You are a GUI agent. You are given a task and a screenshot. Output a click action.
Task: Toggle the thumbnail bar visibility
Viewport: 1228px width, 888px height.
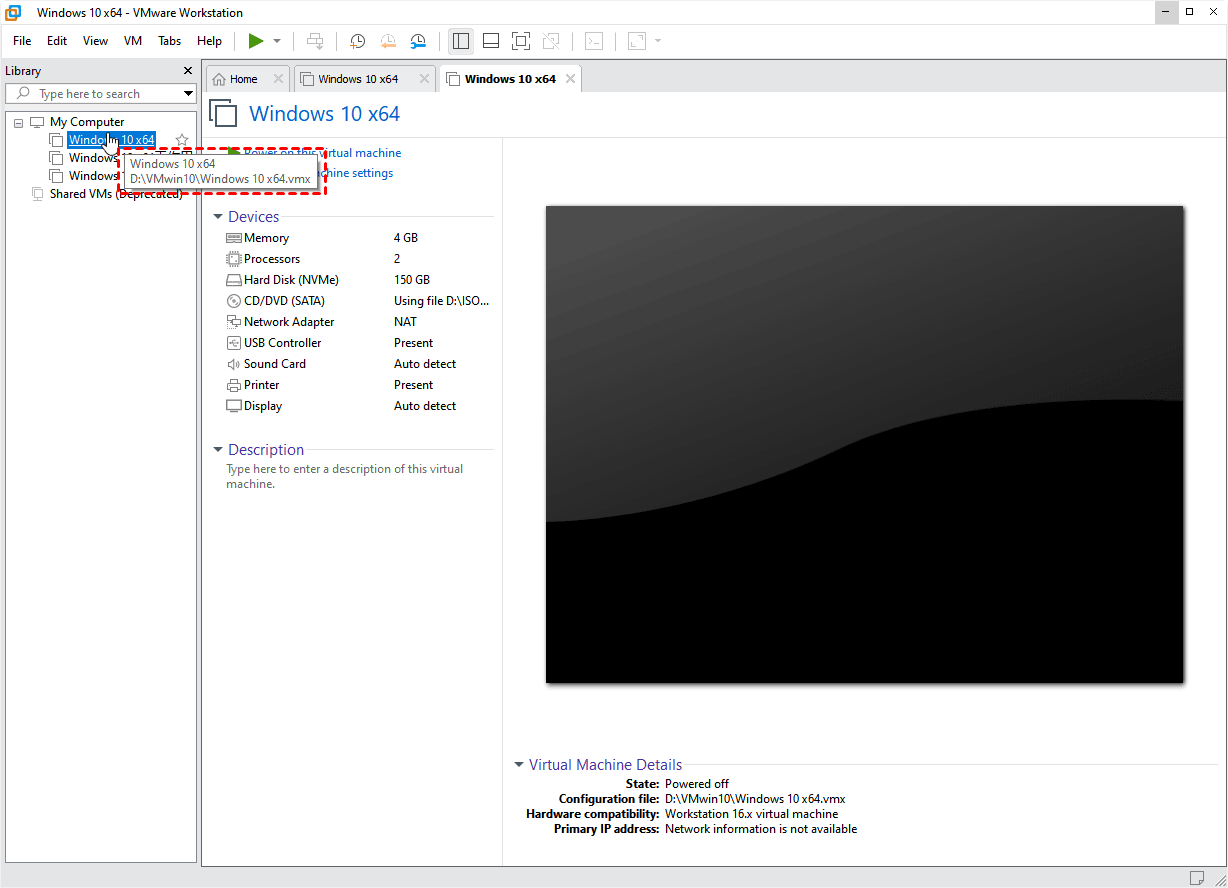click(491, 41)
